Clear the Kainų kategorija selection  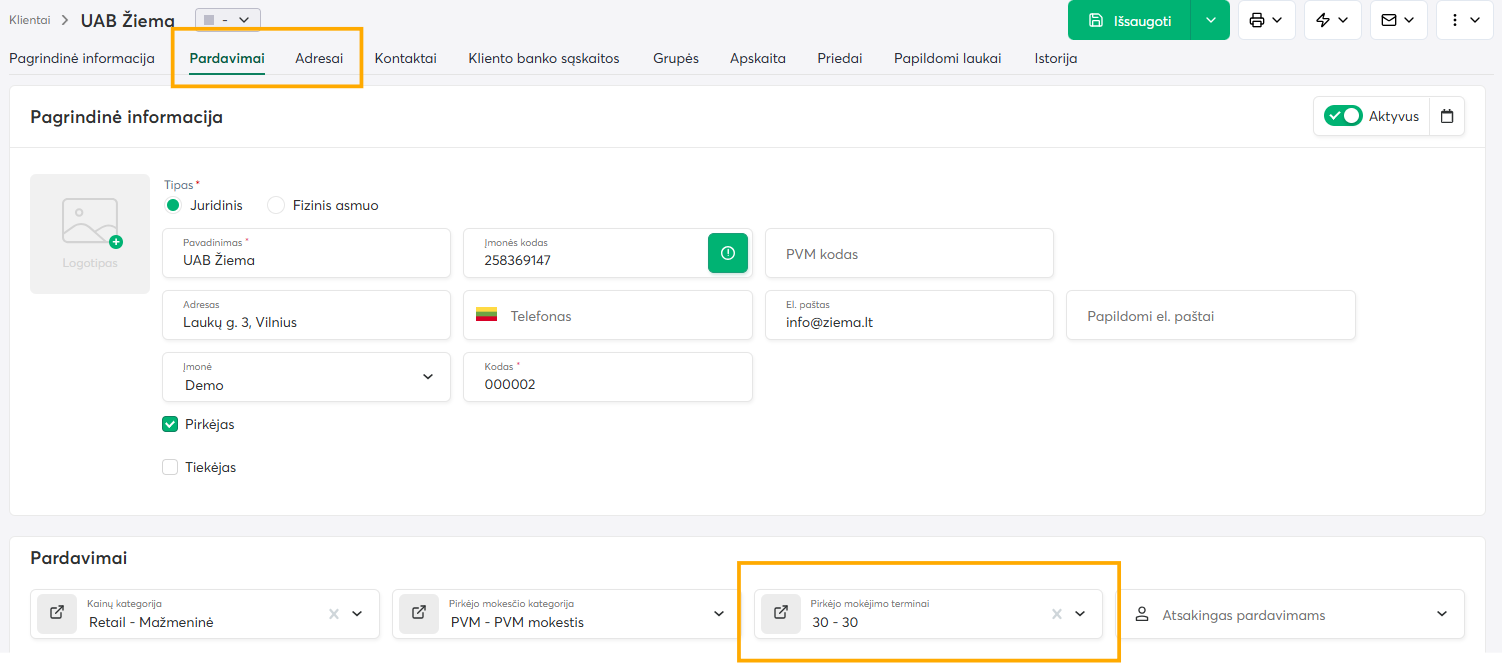coord(334,614)
